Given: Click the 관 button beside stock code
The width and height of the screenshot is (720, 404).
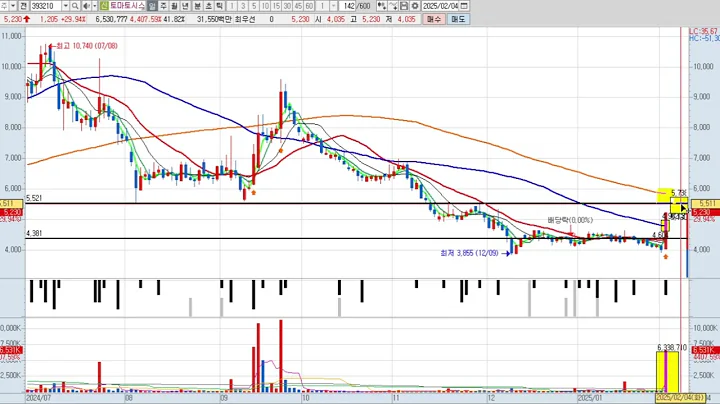Looking at the screenshot, I should tap(22, 6).
